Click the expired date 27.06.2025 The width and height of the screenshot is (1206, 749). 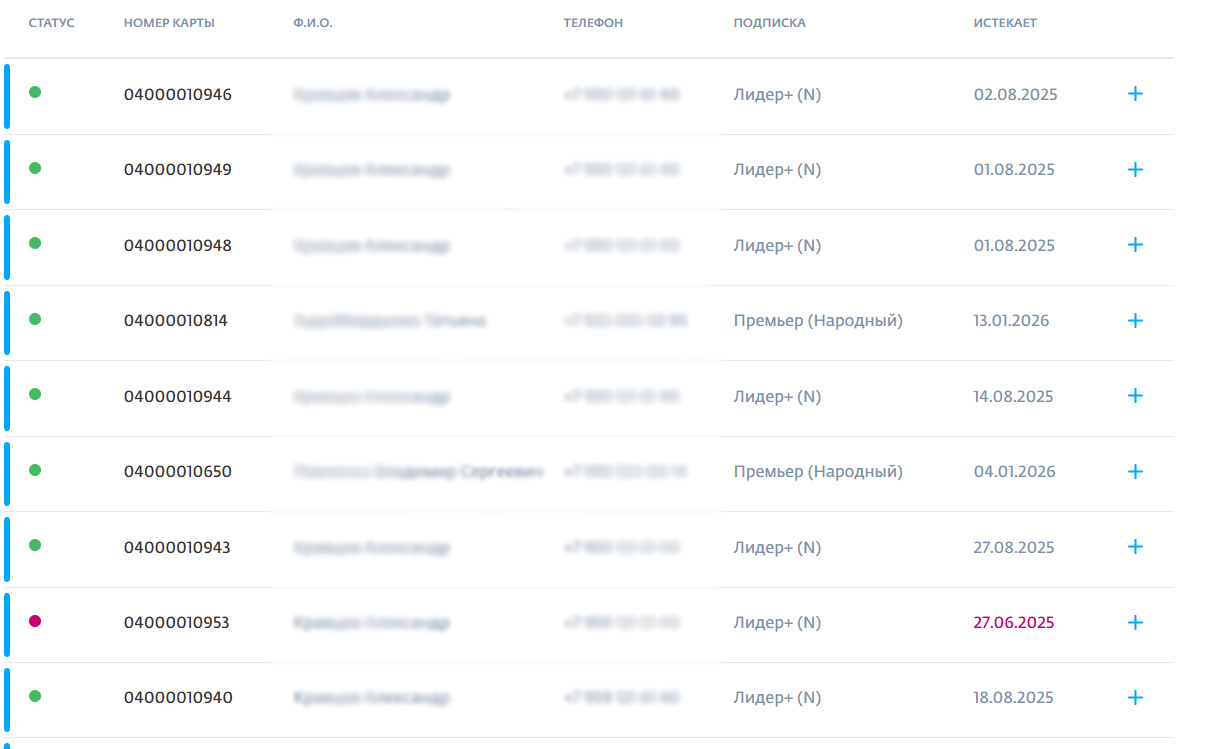click(1014, 623)
